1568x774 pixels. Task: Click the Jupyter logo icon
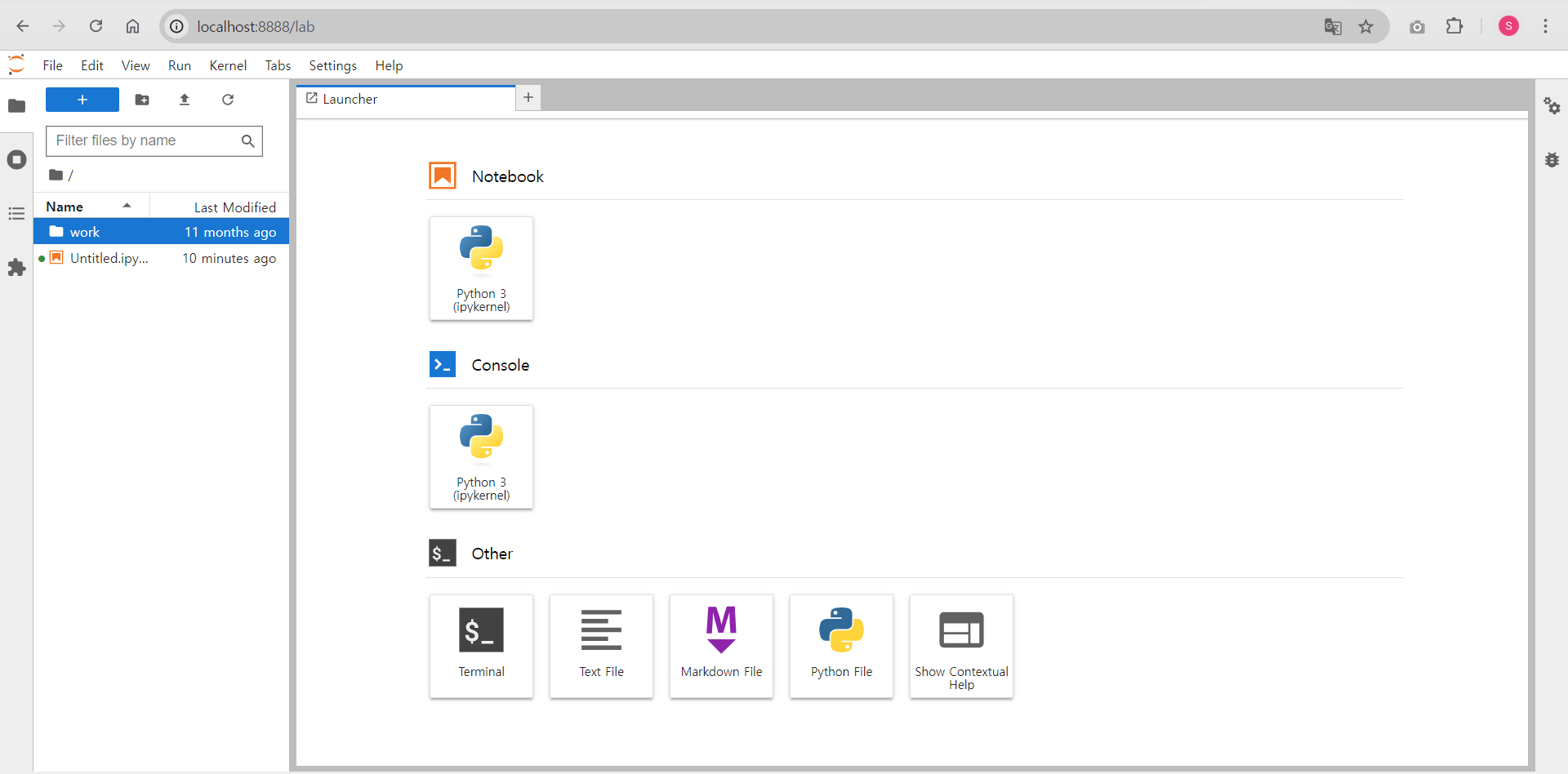point(16,64)
